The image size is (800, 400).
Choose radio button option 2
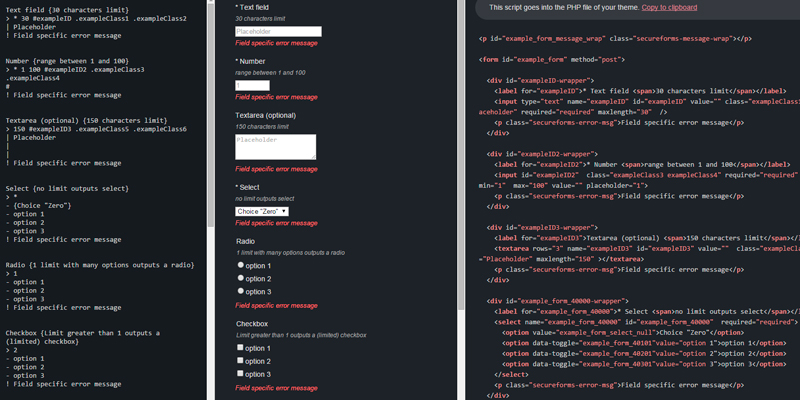pyautogui.click(x=240, y=279)
